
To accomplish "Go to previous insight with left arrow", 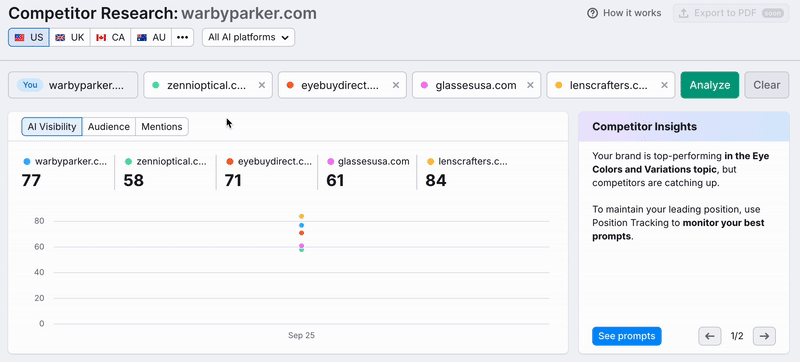I will 710,336.
